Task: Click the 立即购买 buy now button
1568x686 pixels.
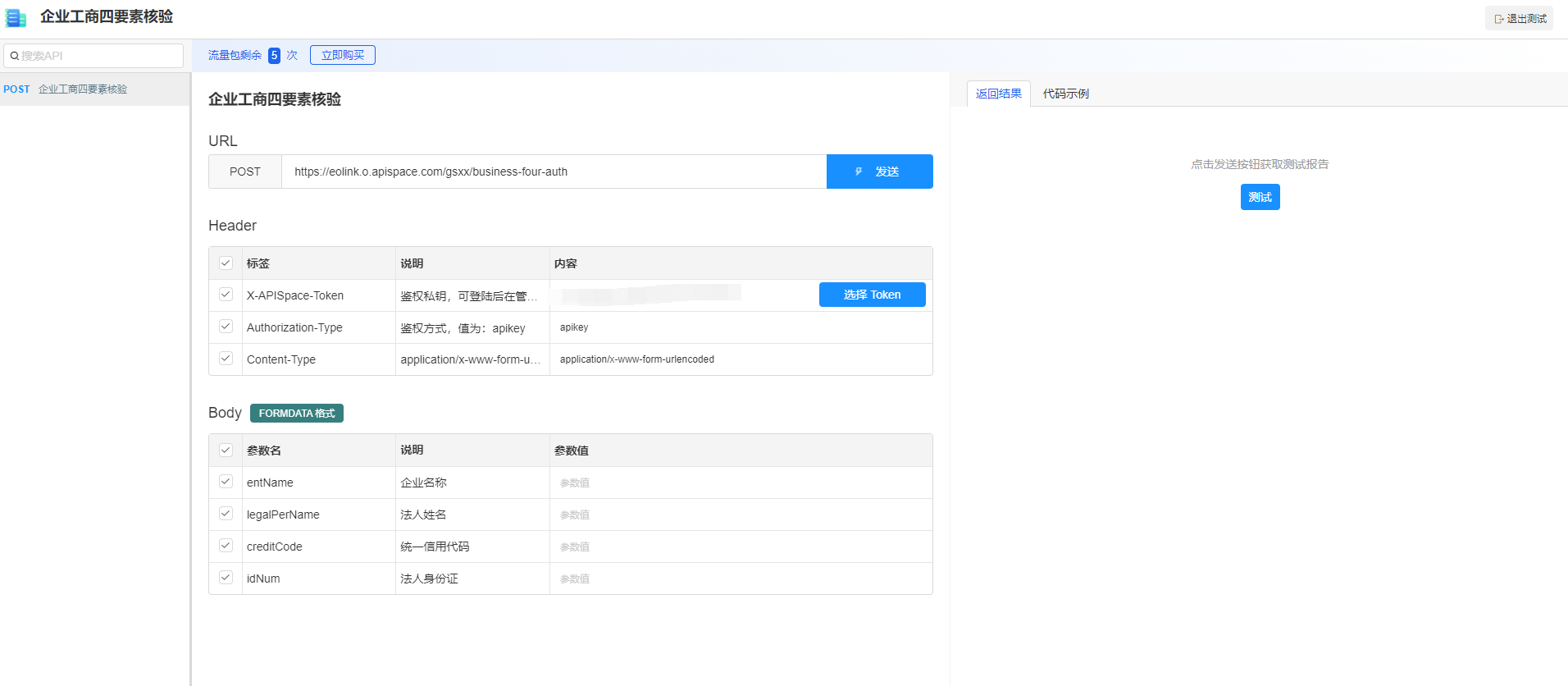Action: coord(343,55)
